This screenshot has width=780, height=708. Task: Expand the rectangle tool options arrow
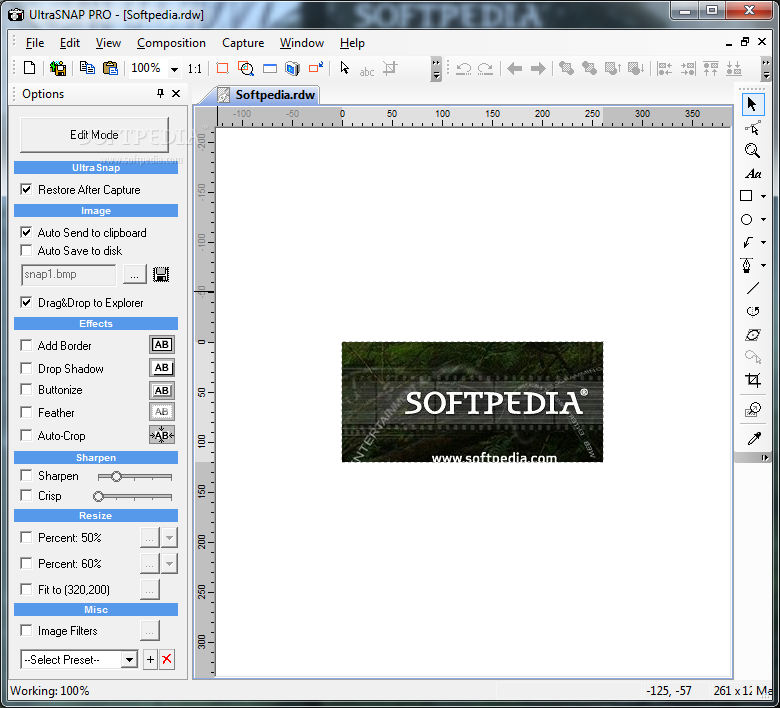(764, 197)
